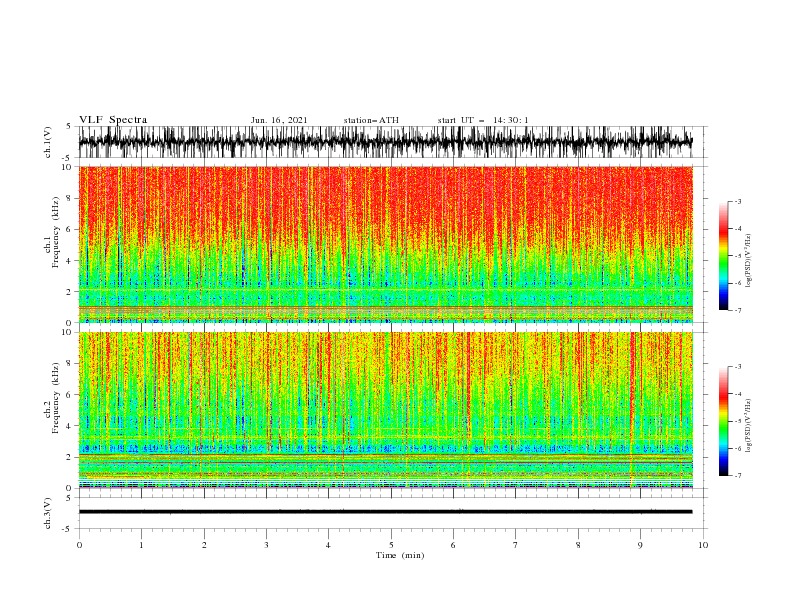The image size is (792, 612).
Task: Click the "-5" volt tick on ch.3(V) axis
Action: (x=68, y=529)
